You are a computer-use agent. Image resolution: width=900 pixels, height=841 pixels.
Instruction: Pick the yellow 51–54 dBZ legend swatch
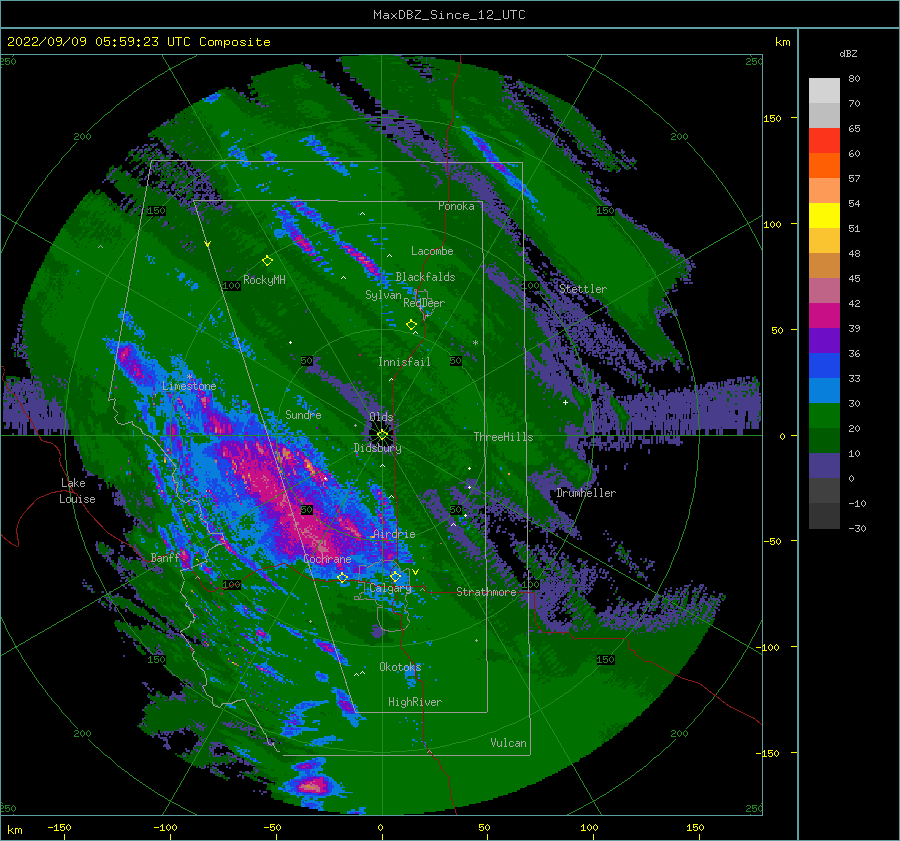click(824, 216)
